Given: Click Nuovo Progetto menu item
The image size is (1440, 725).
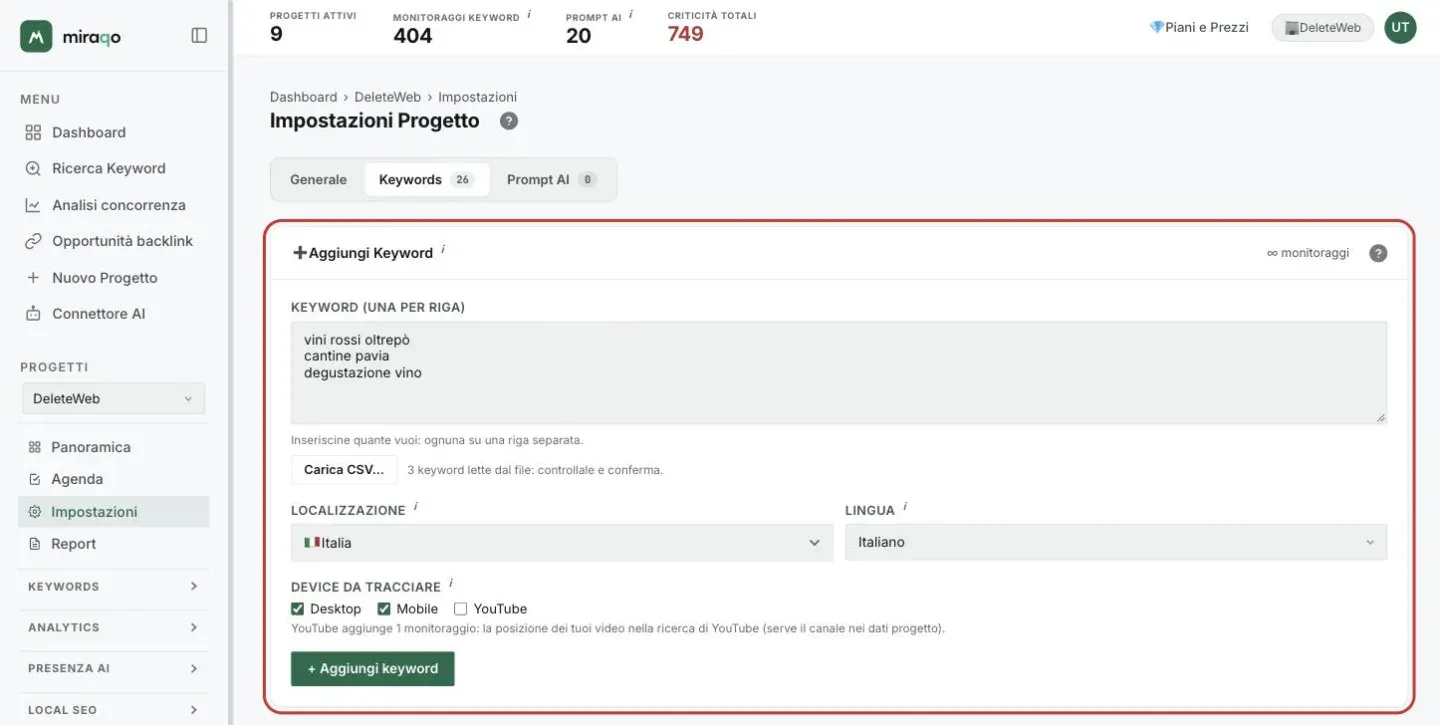Looking at the screenshot, I should (x=105, y=278).
